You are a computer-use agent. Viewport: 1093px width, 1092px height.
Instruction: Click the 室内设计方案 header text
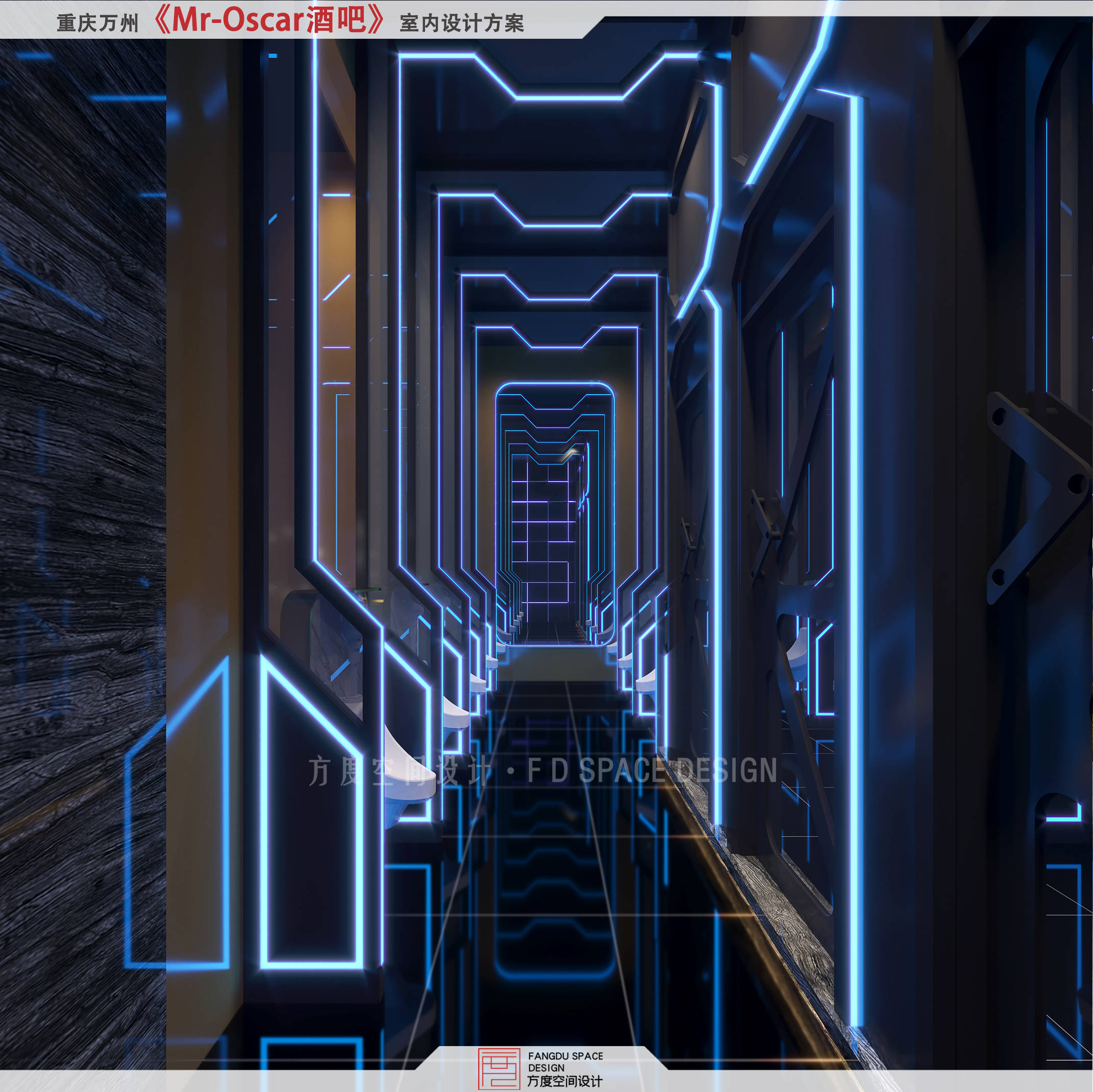tap(462, 23)
